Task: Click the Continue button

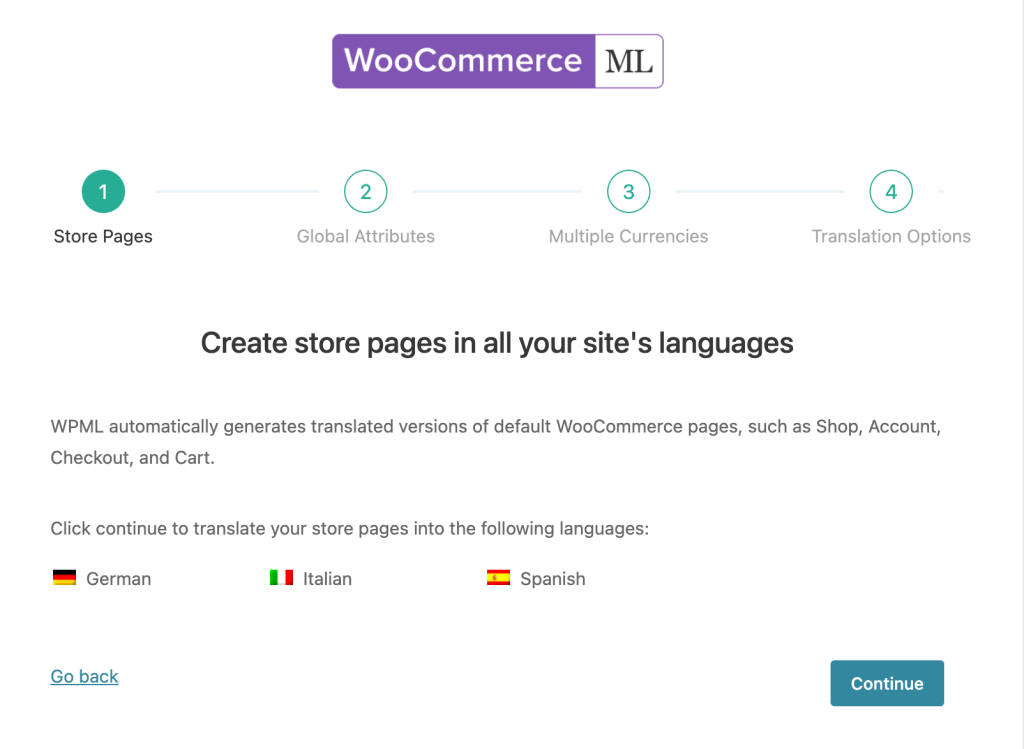Action: 886,683
